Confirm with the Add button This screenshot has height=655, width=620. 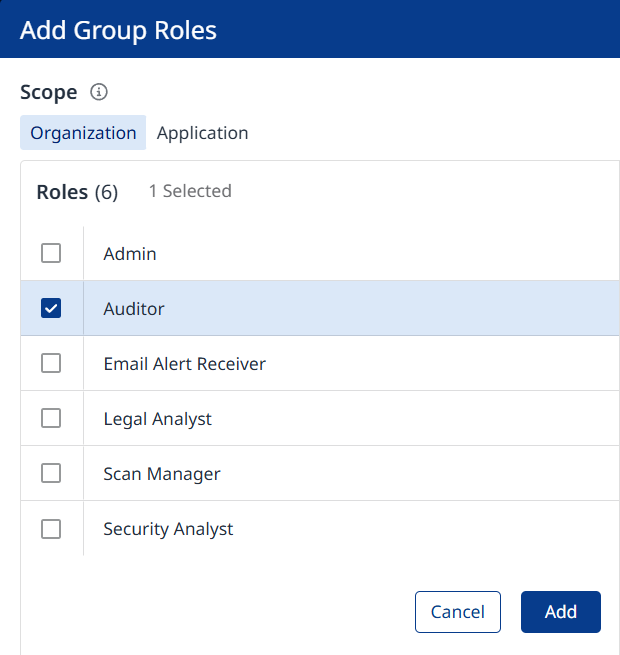pos(560,612)
